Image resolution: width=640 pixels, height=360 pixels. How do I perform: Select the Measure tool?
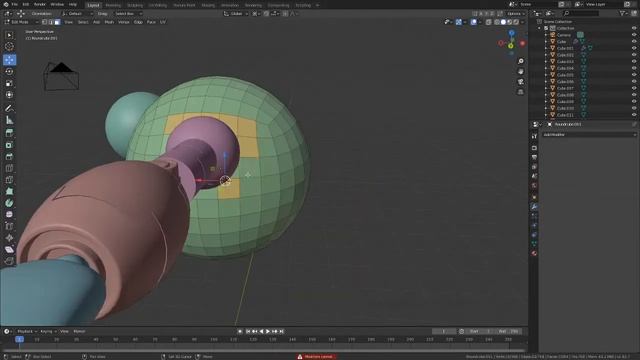(9, 120)
